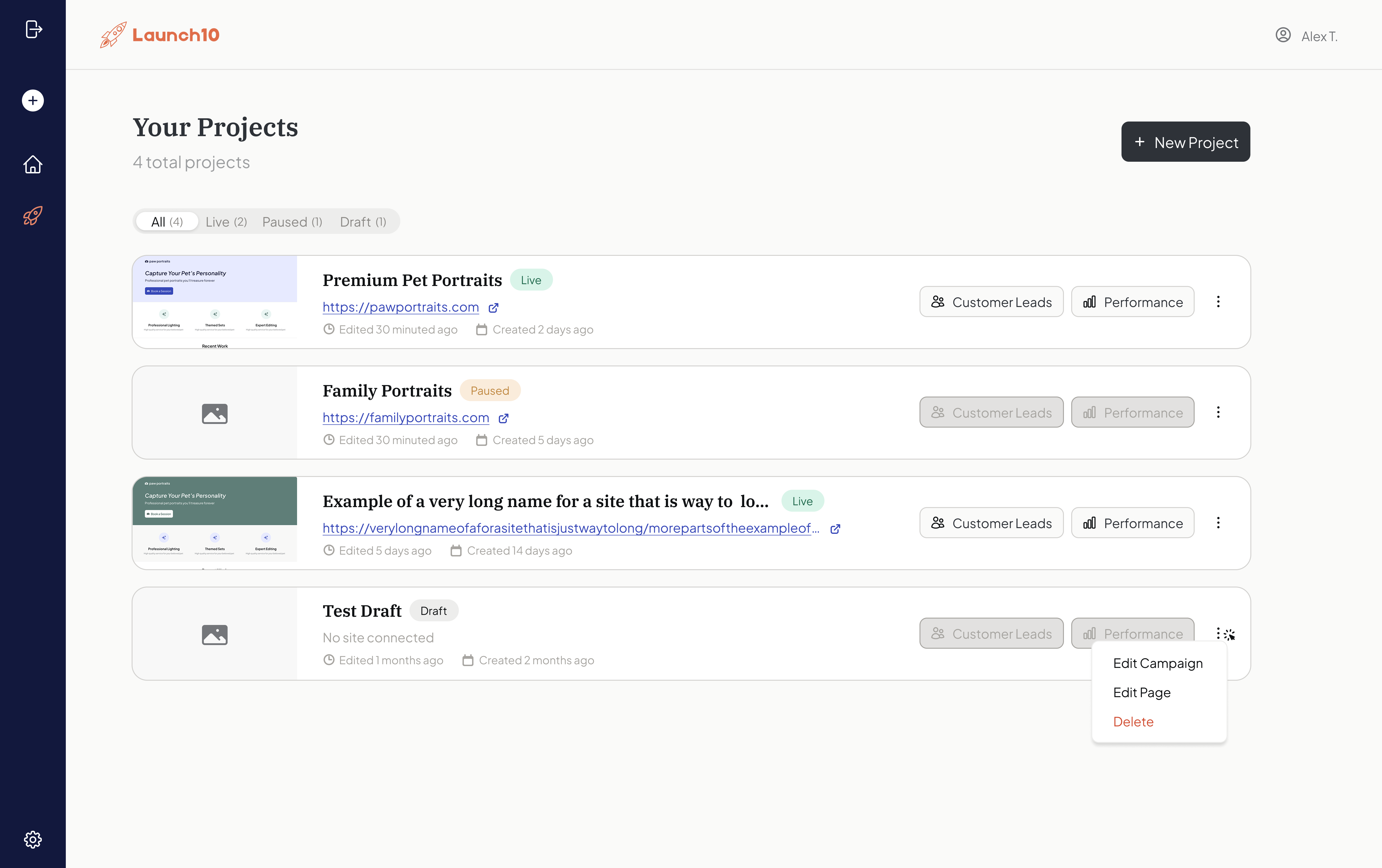Choose Delete from the context menu

coord(1133,722)
